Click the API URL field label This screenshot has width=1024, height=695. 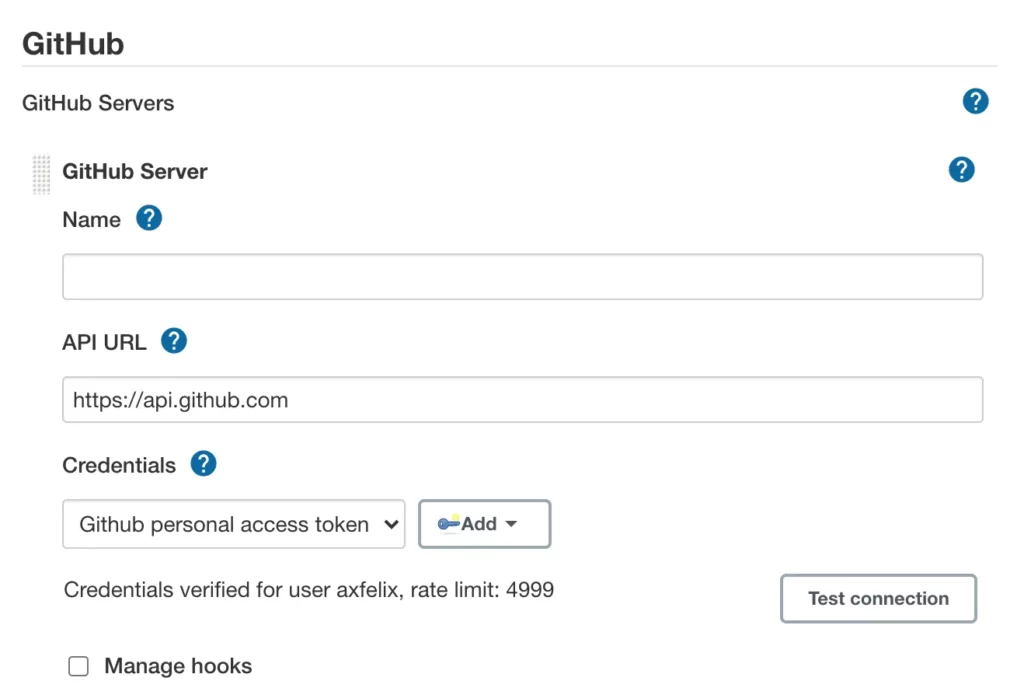point(104,342)
